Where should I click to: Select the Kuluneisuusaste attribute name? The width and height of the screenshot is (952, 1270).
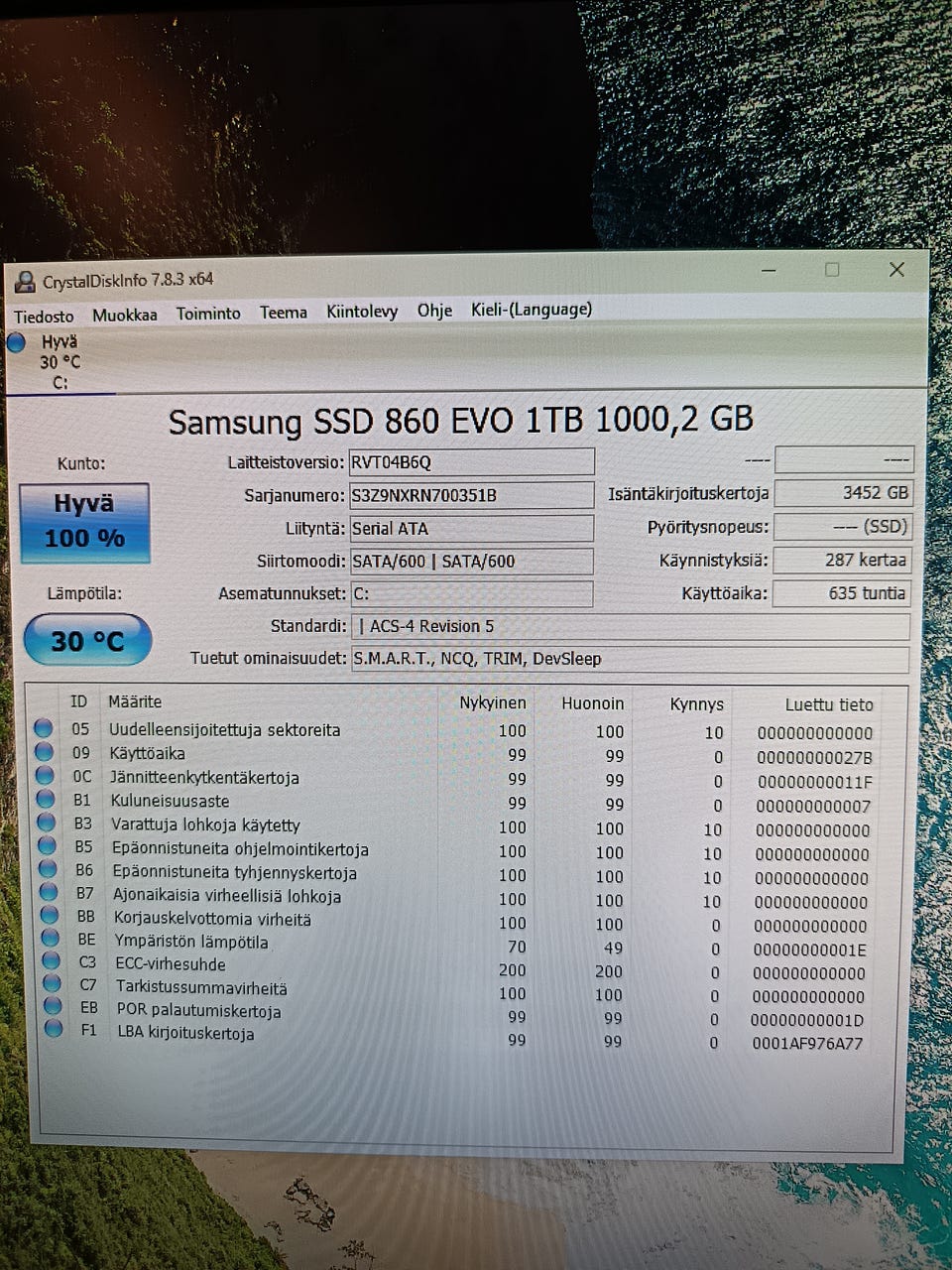tap(170, 801)
